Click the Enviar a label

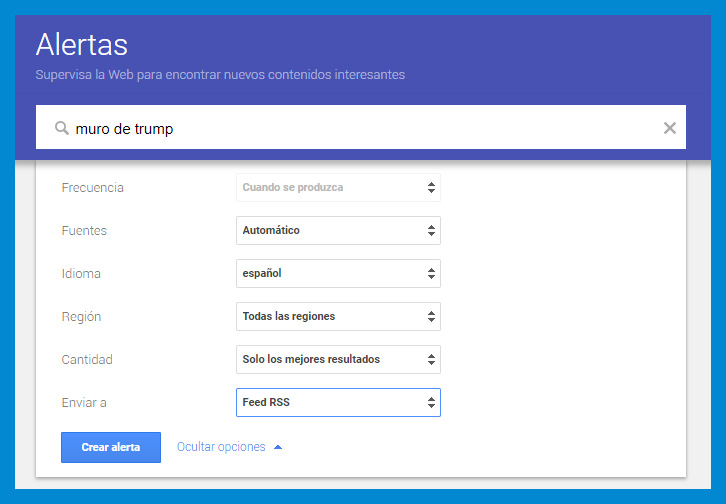pyautogui.click(x=84, y=403)
